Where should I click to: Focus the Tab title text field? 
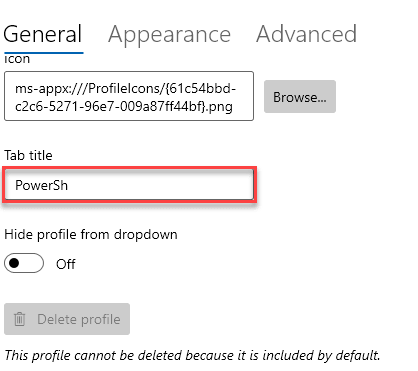(129, 185)
